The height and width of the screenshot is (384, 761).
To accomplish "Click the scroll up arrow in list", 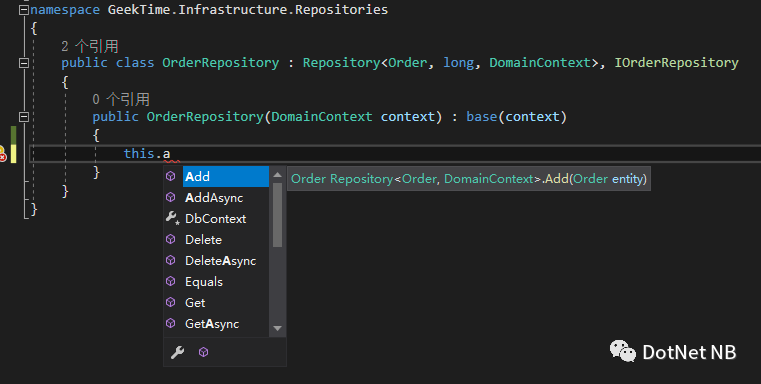I will 278,175.
